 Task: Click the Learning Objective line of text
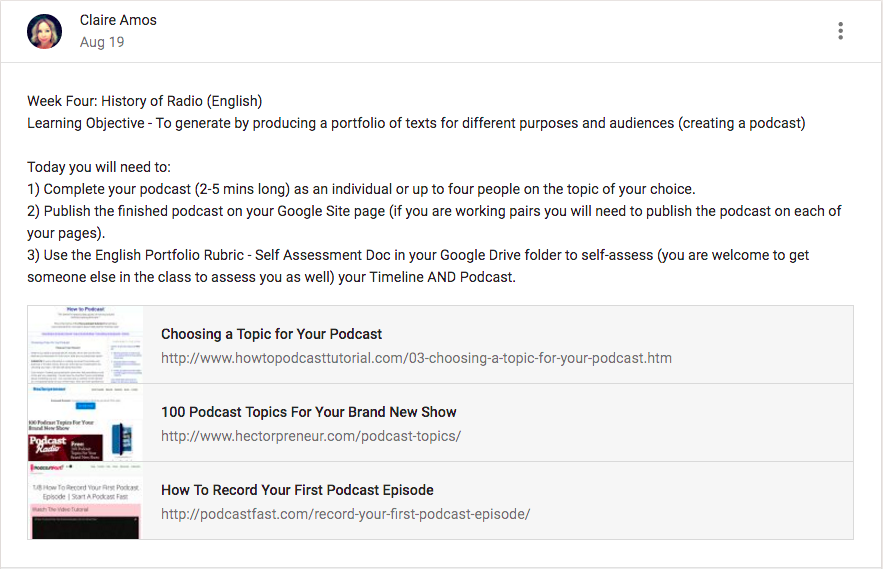point(416,123)
